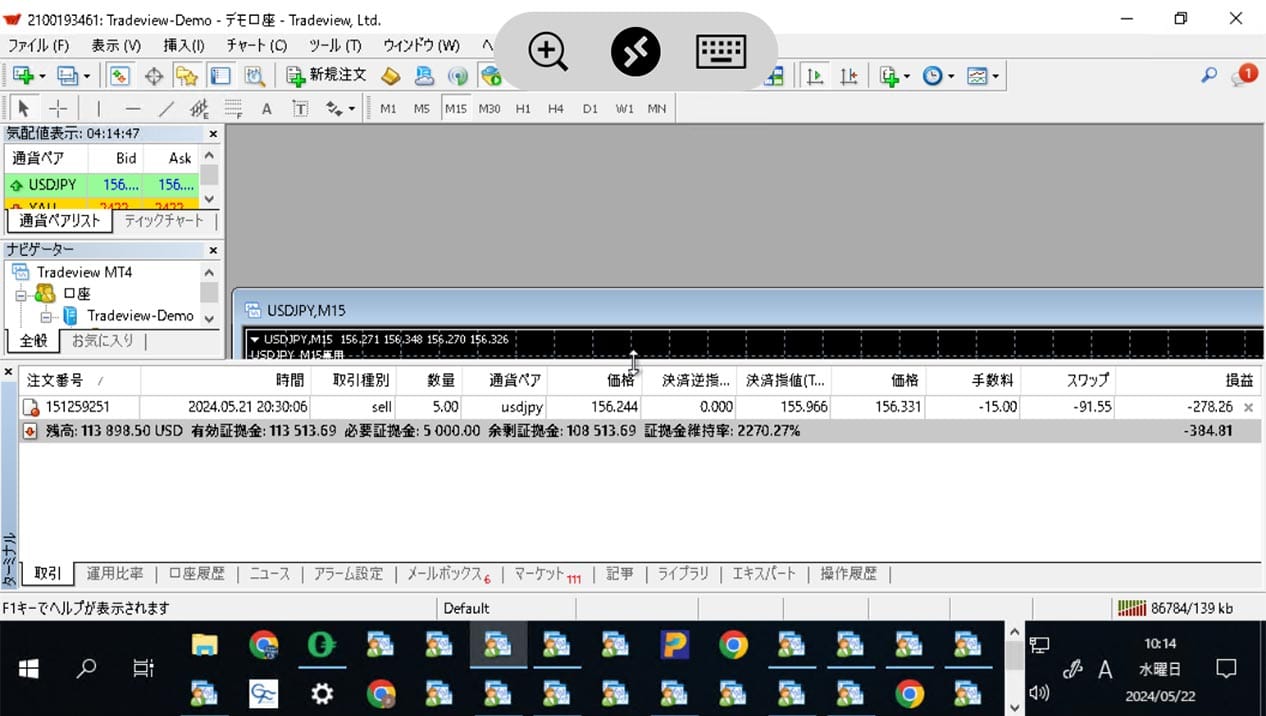Image resolution: width=1266 pixels, height=716 pixels.
Task: Toggle the chart shift button
Action: click(849, 76)
